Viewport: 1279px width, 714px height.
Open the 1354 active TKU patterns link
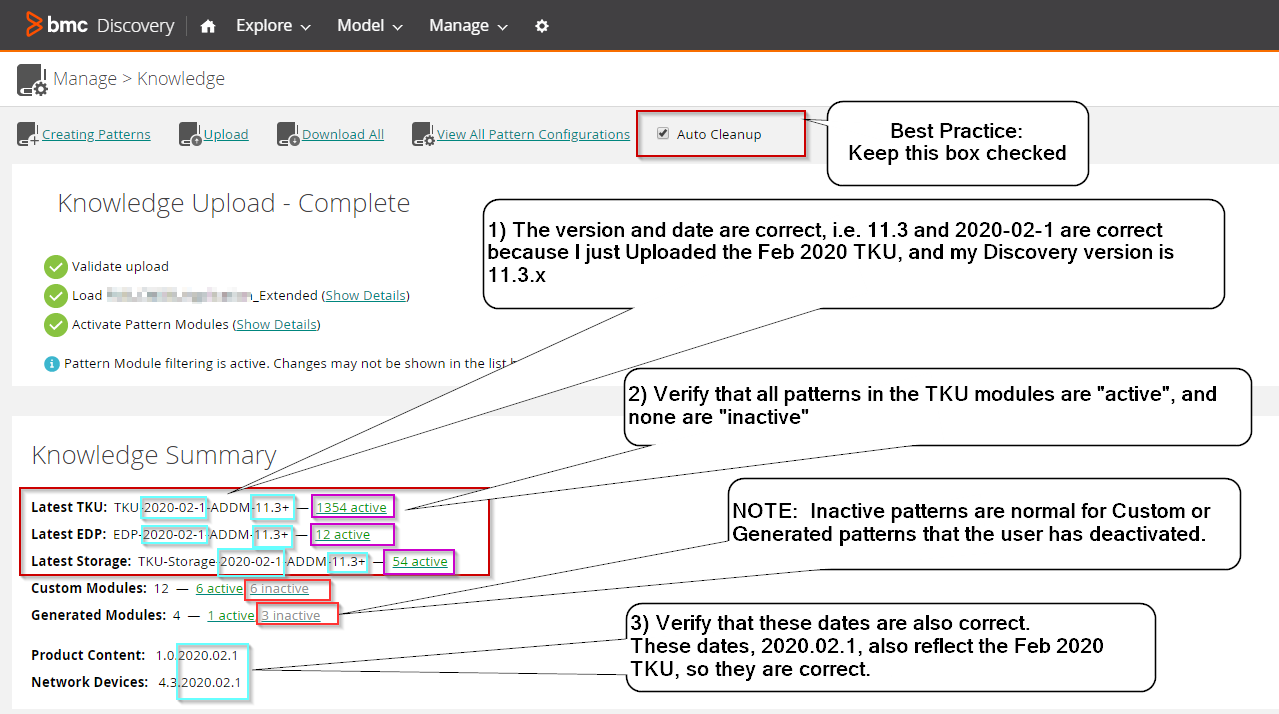(x=351, y=508)
